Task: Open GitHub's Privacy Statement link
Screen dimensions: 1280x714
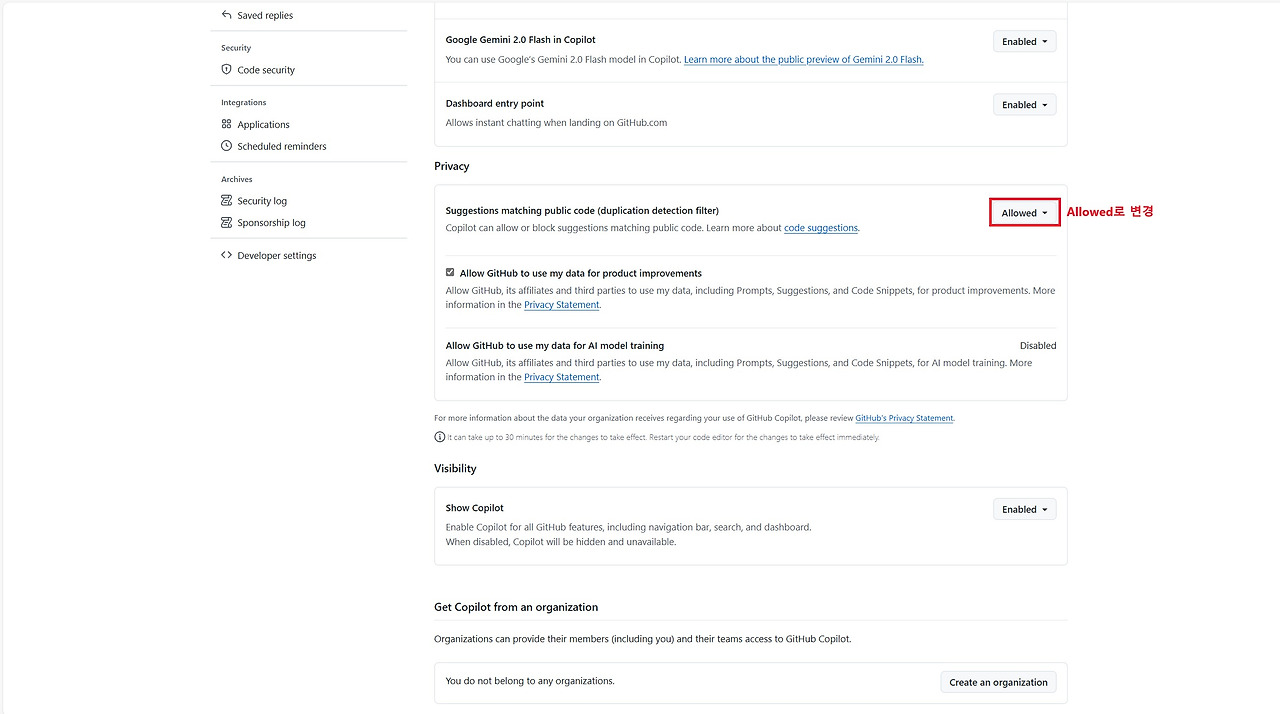Action: tap(904, 418)
